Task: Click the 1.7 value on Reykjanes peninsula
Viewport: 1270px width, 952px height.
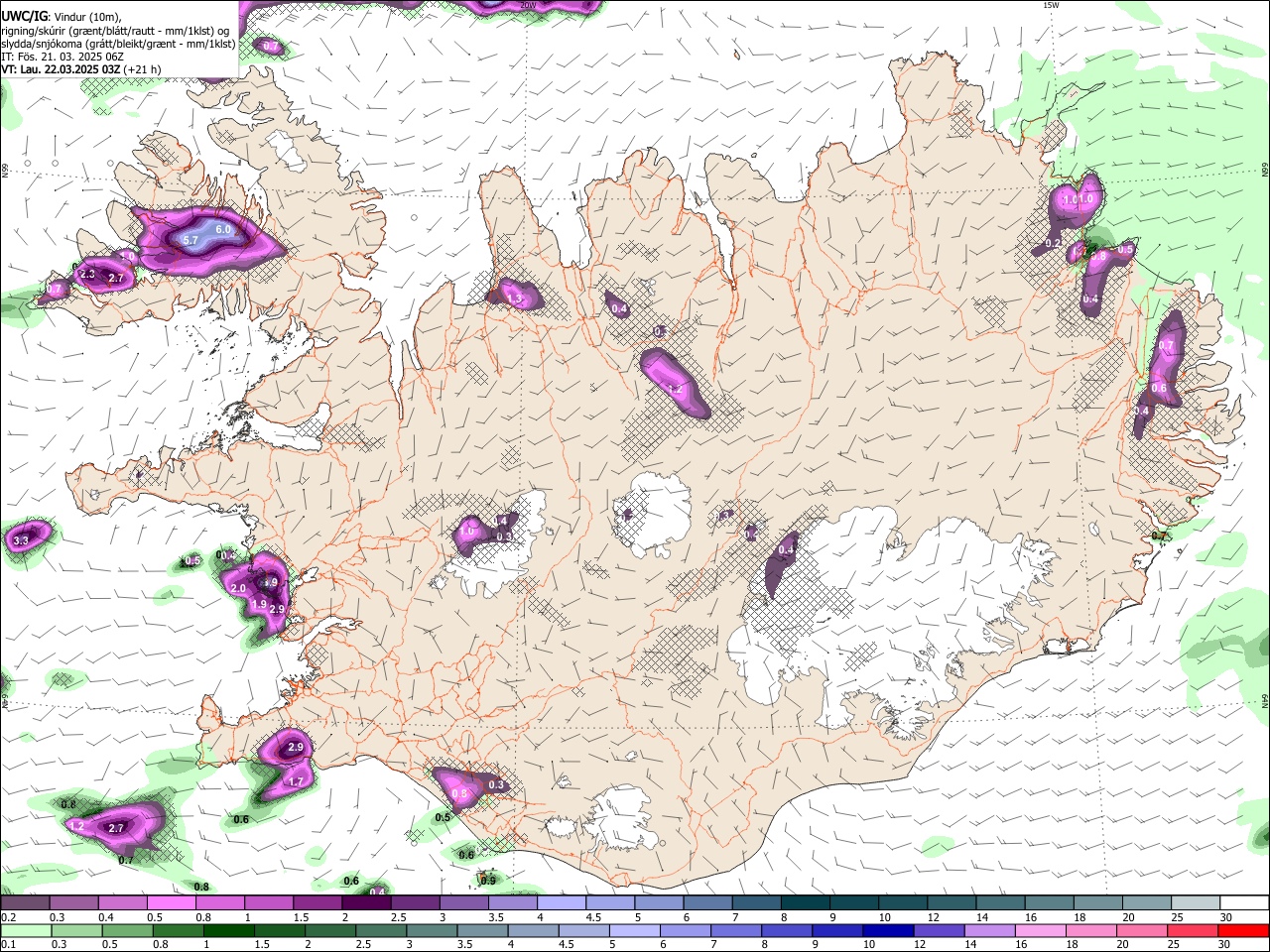Action: (x=295, y=781)
